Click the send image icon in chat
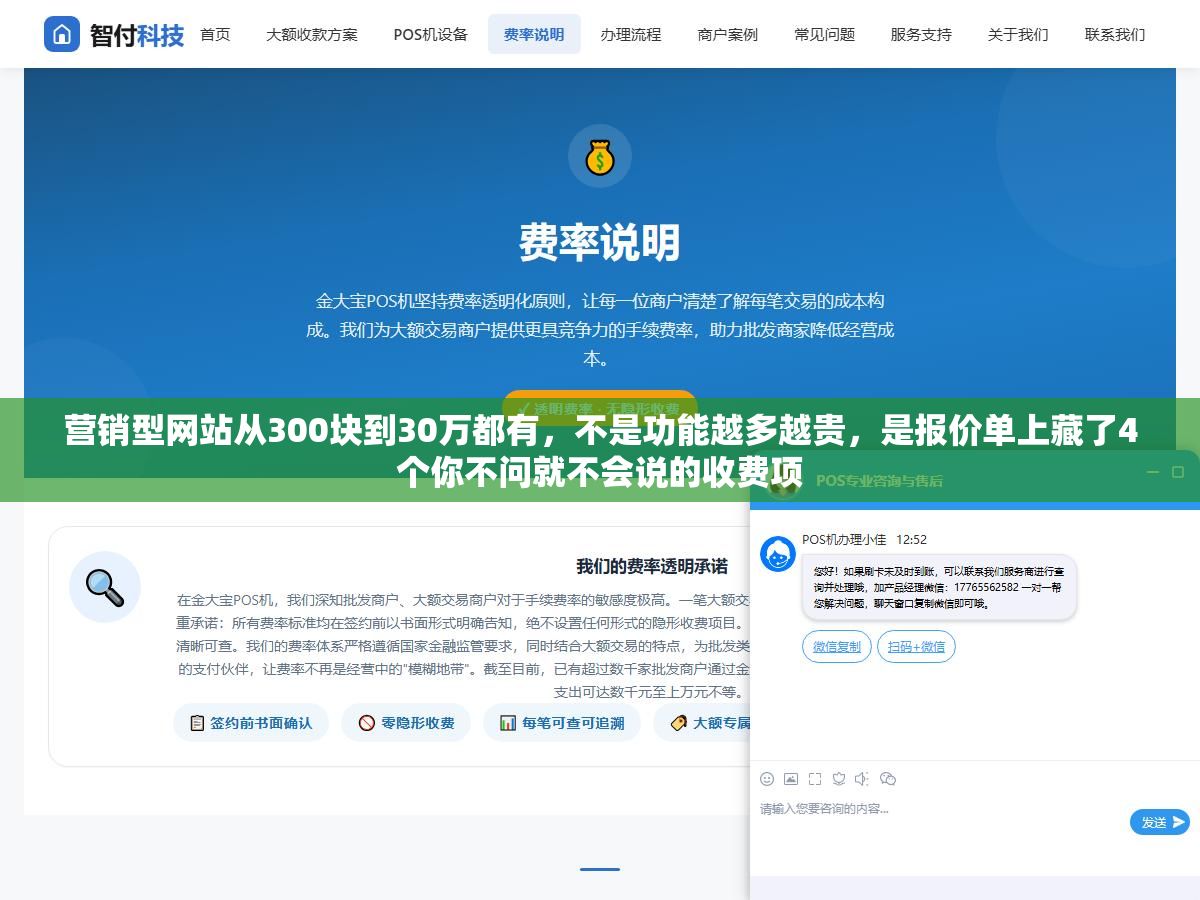The image size is (1200, 900). [791, 778]
